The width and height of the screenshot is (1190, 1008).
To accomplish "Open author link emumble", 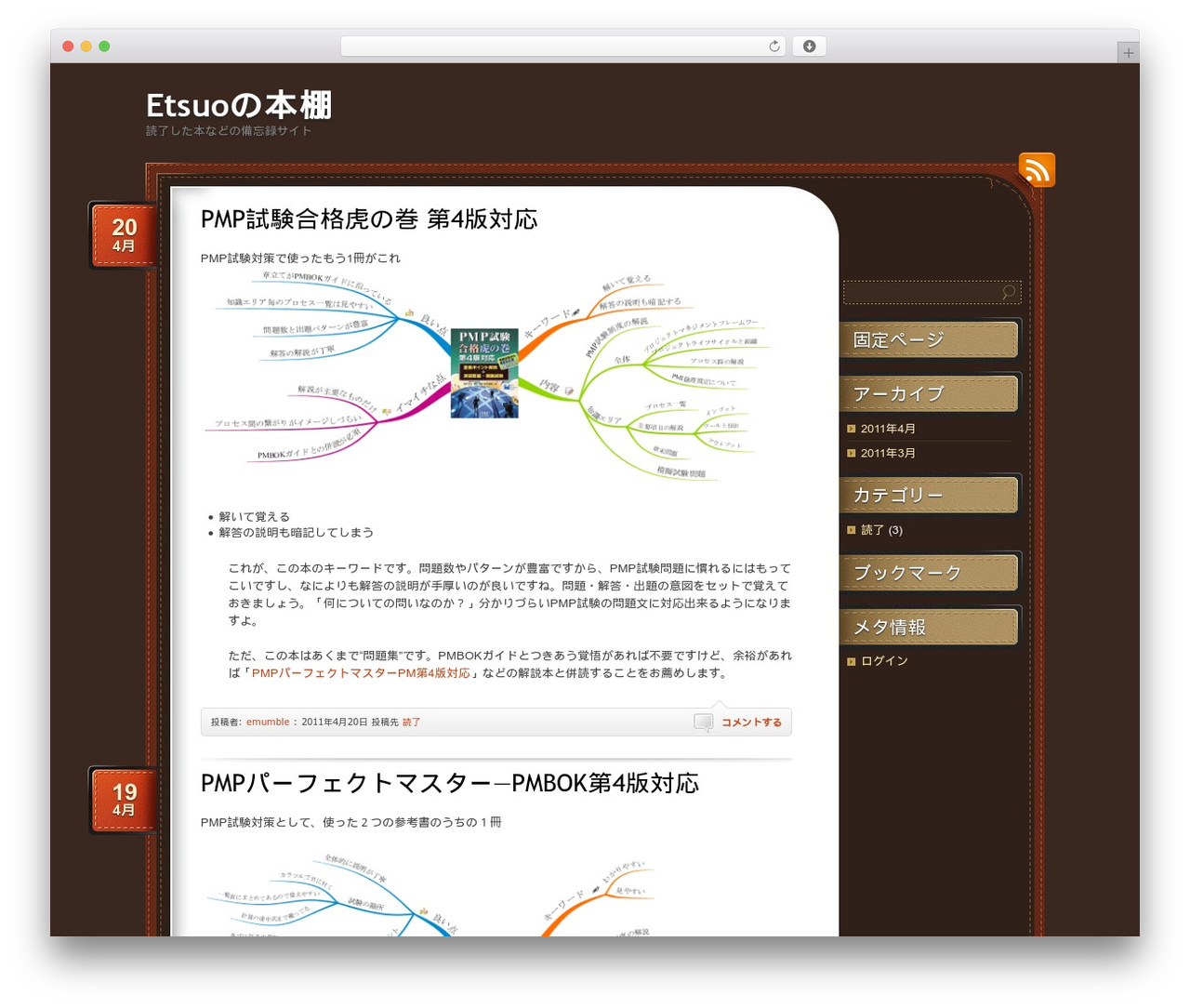I will pyautogui.click(x=268, y=723).
